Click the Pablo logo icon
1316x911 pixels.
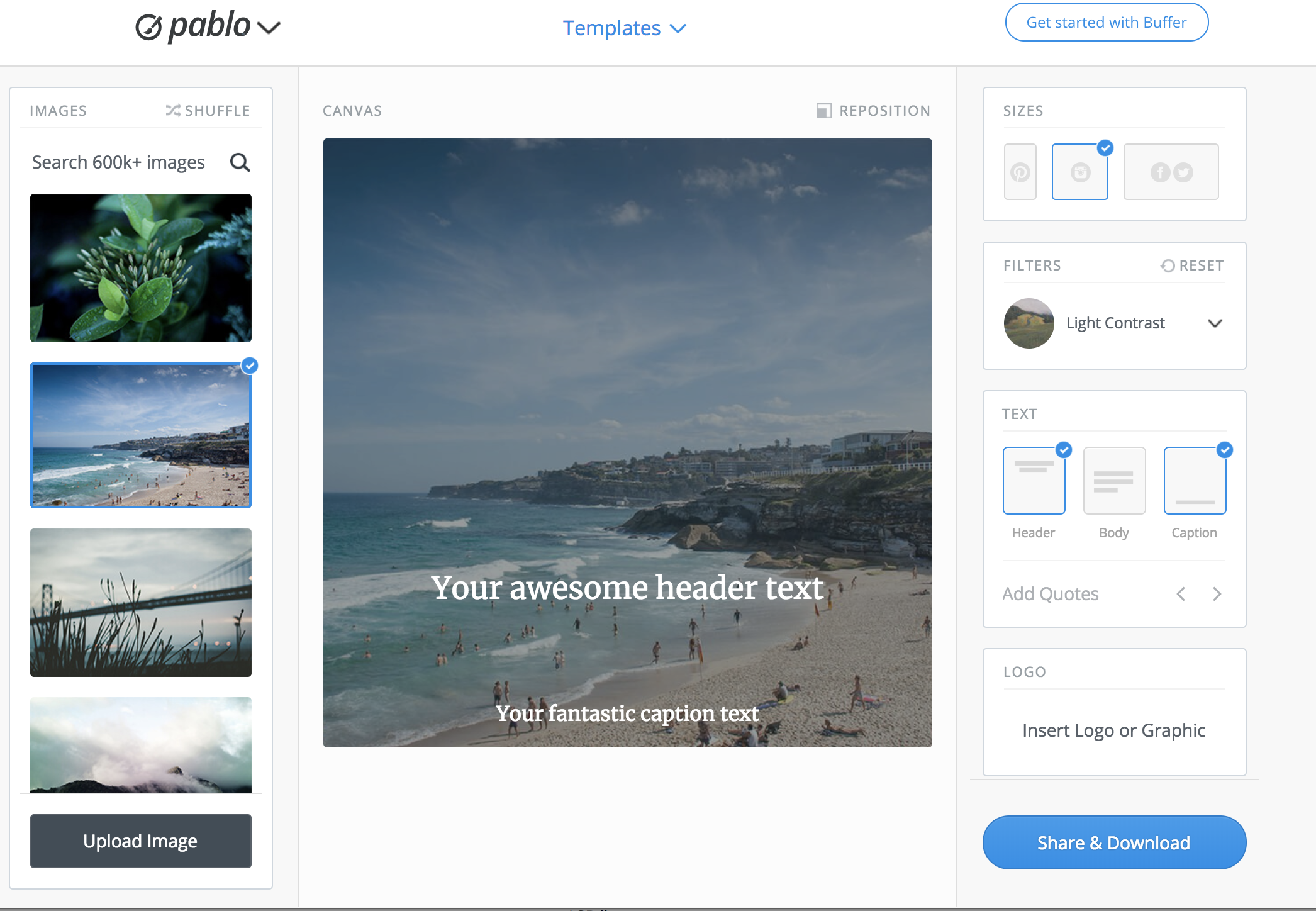pos(149,27)
